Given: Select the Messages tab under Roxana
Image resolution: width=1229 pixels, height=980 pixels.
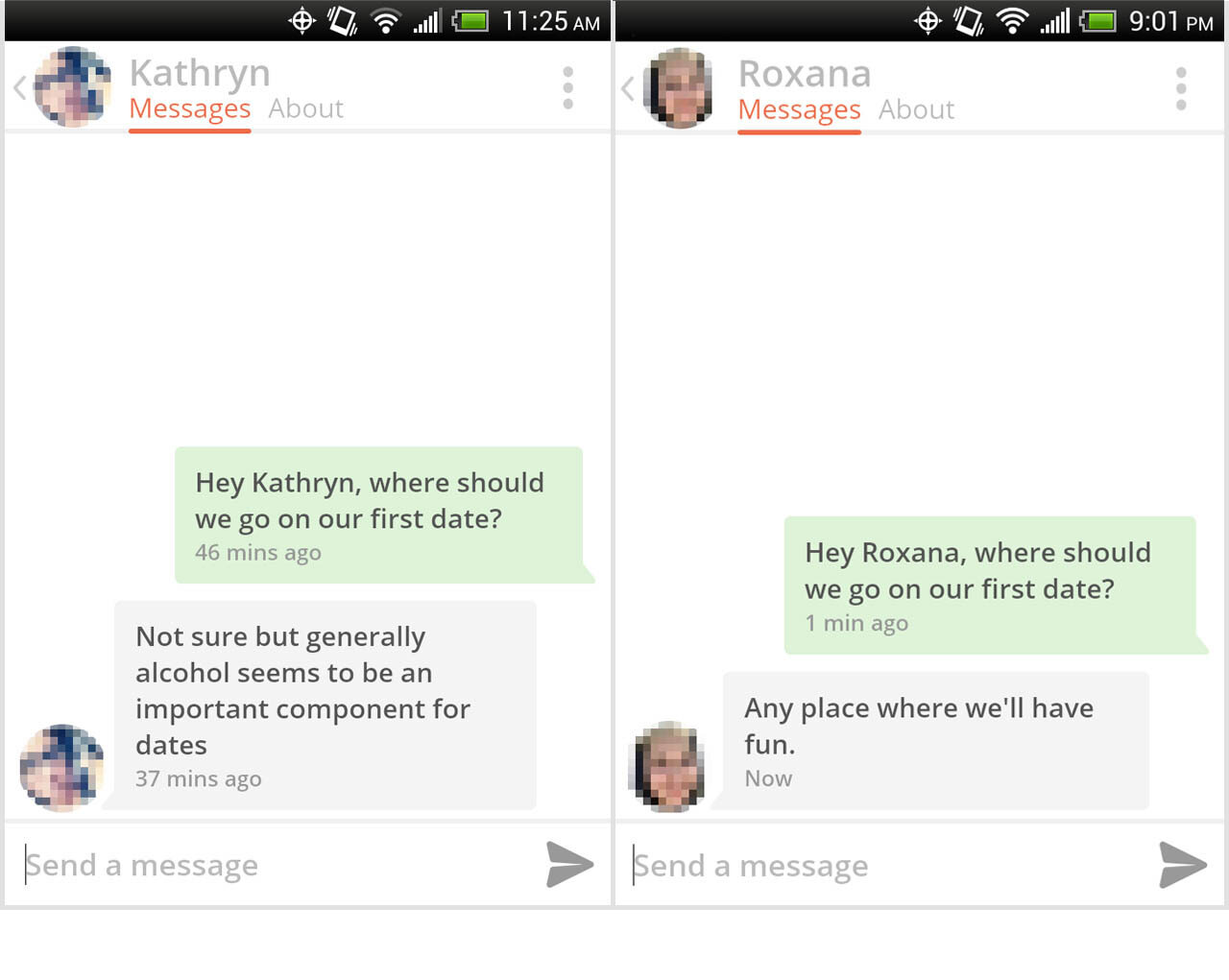Looking at the screenshot, I should point(799,110).
